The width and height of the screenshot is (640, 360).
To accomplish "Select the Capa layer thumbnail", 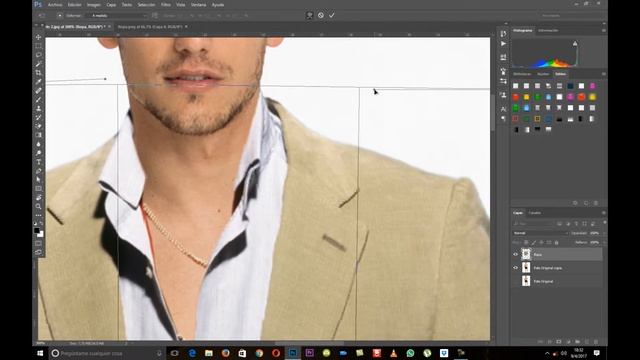I will point(526,254).
